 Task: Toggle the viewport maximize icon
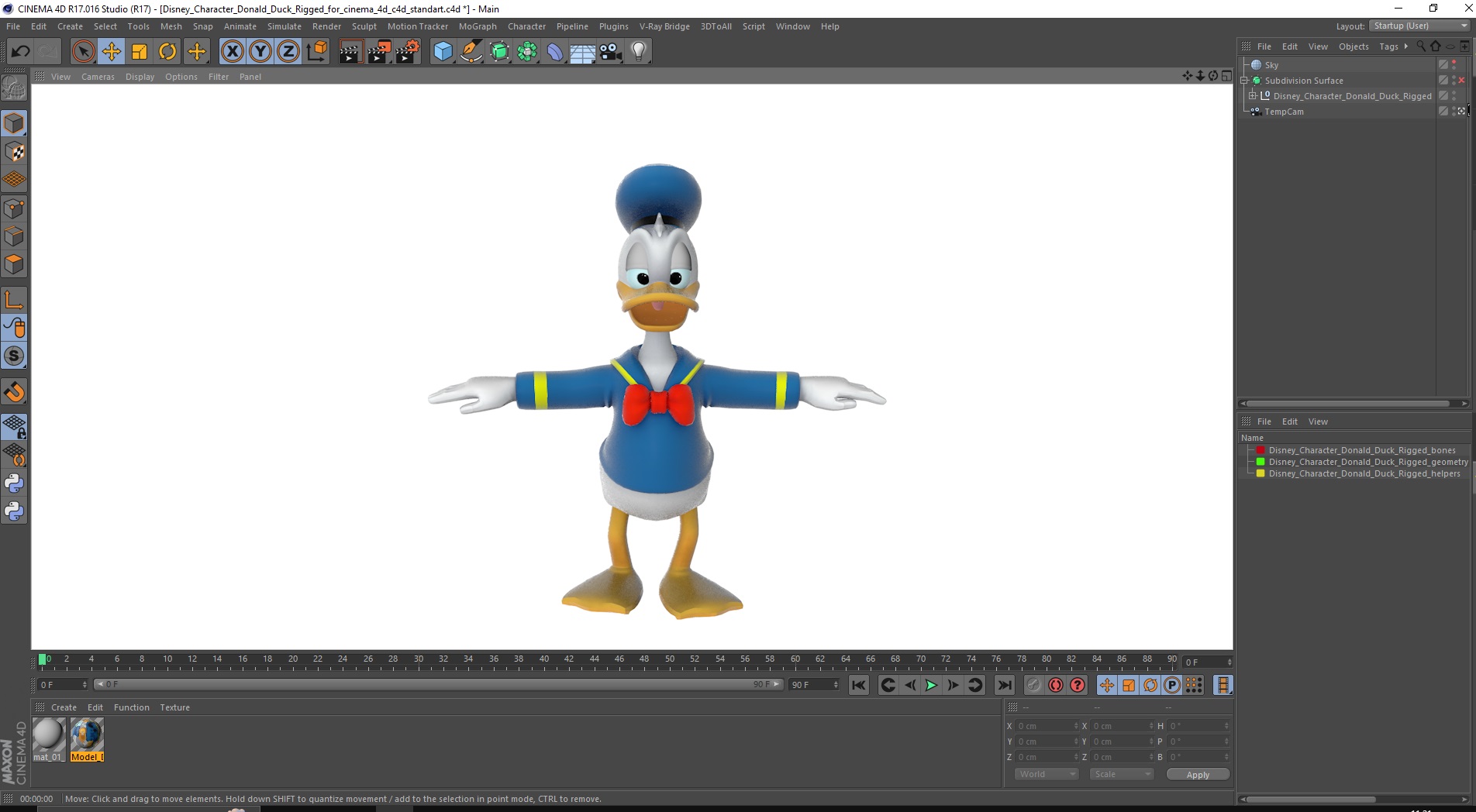click(x=1226, y=75)
